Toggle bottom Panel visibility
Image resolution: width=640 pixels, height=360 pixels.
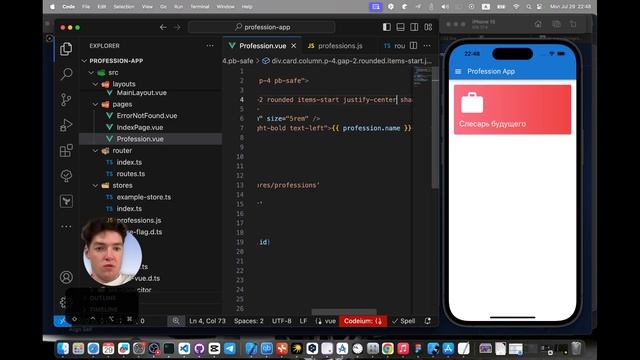400,27
